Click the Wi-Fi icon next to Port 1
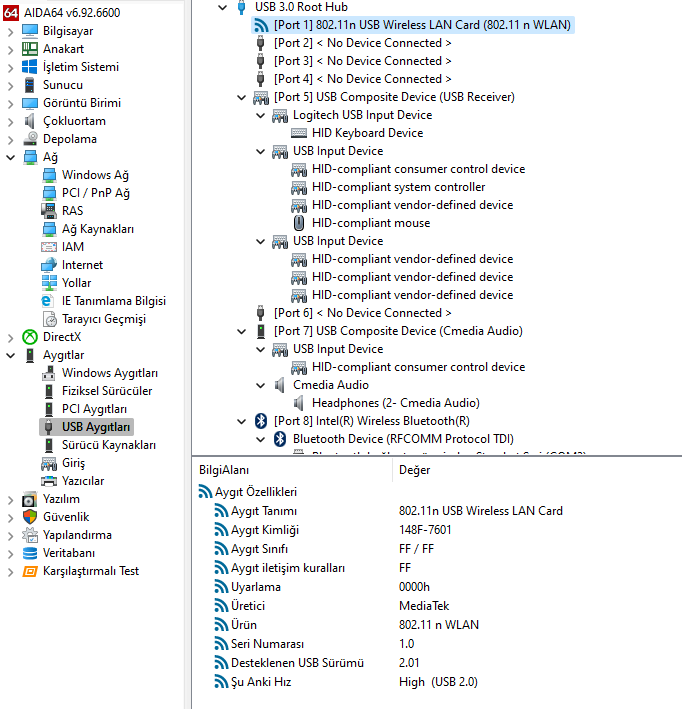Image resolution: width=682 pixels, height=709 pixels. [260, 25]
